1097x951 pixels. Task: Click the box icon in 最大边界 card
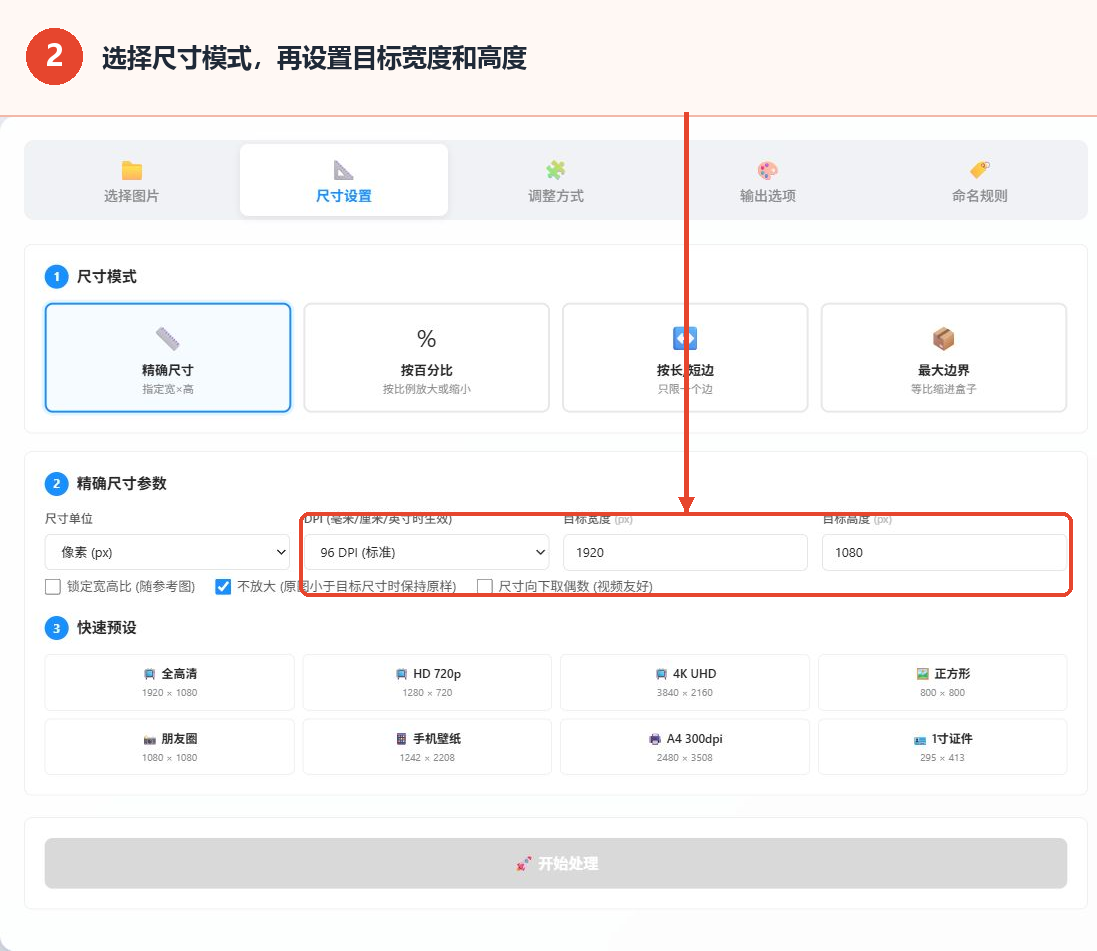[x=944, y=339]
